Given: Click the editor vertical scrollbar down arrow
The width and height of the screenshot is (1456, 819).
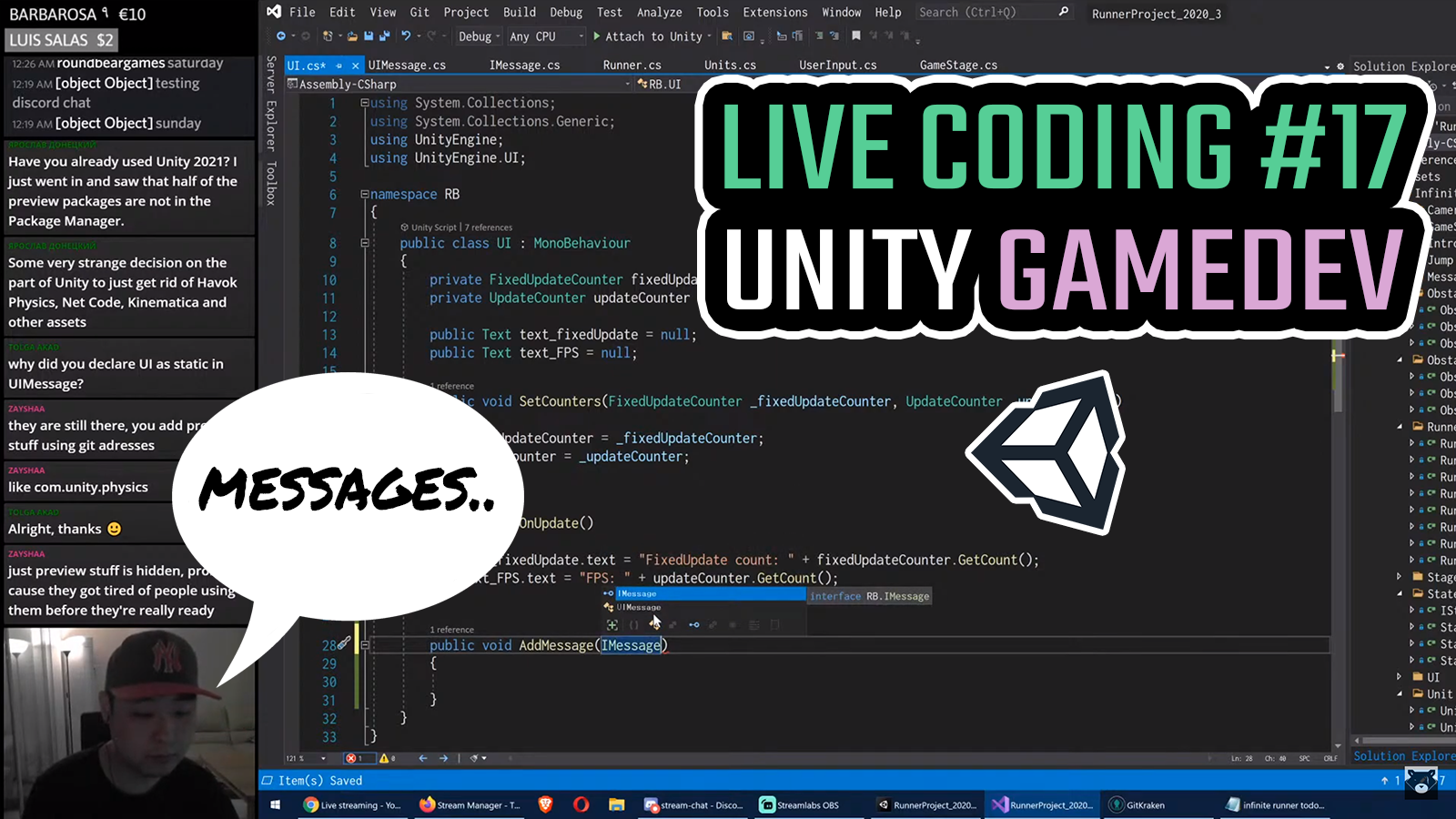Looking at the screenshot, I should [1338, 745].
